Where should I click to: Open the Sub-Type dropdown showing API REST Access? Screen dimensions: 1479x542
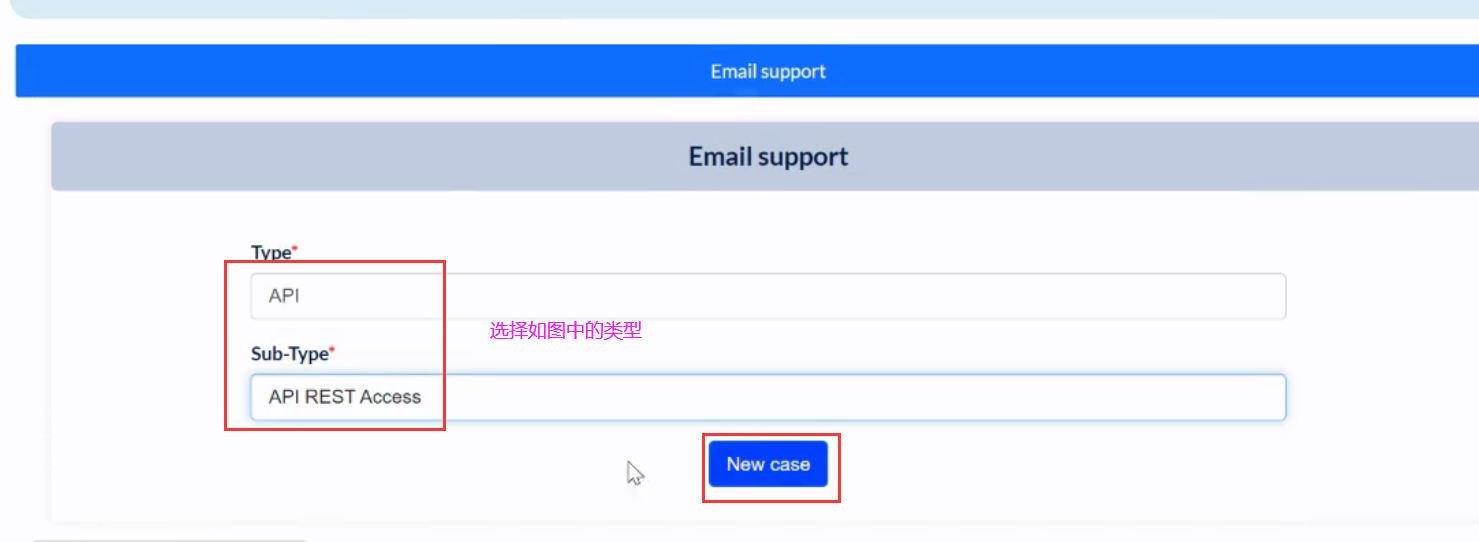[x=768, y=397]
